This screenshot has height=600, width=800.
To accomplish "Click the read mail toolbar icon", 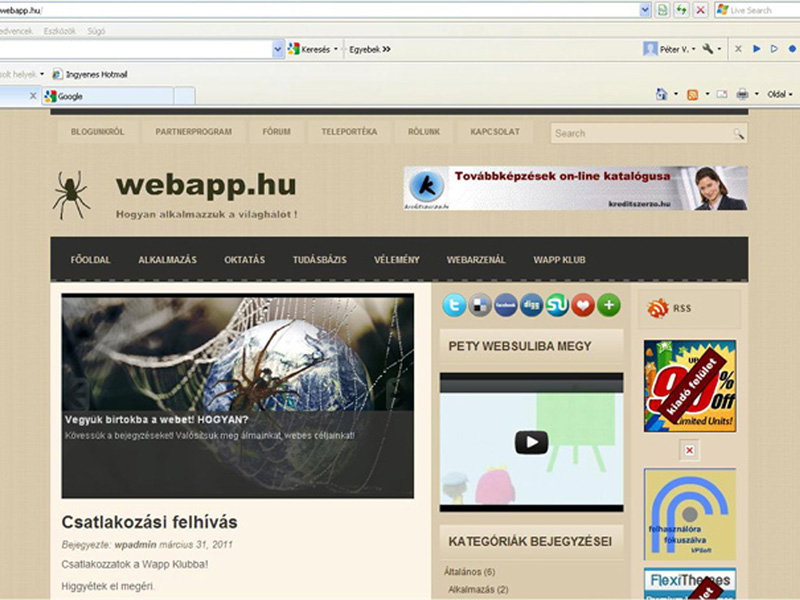I will 721,94.
